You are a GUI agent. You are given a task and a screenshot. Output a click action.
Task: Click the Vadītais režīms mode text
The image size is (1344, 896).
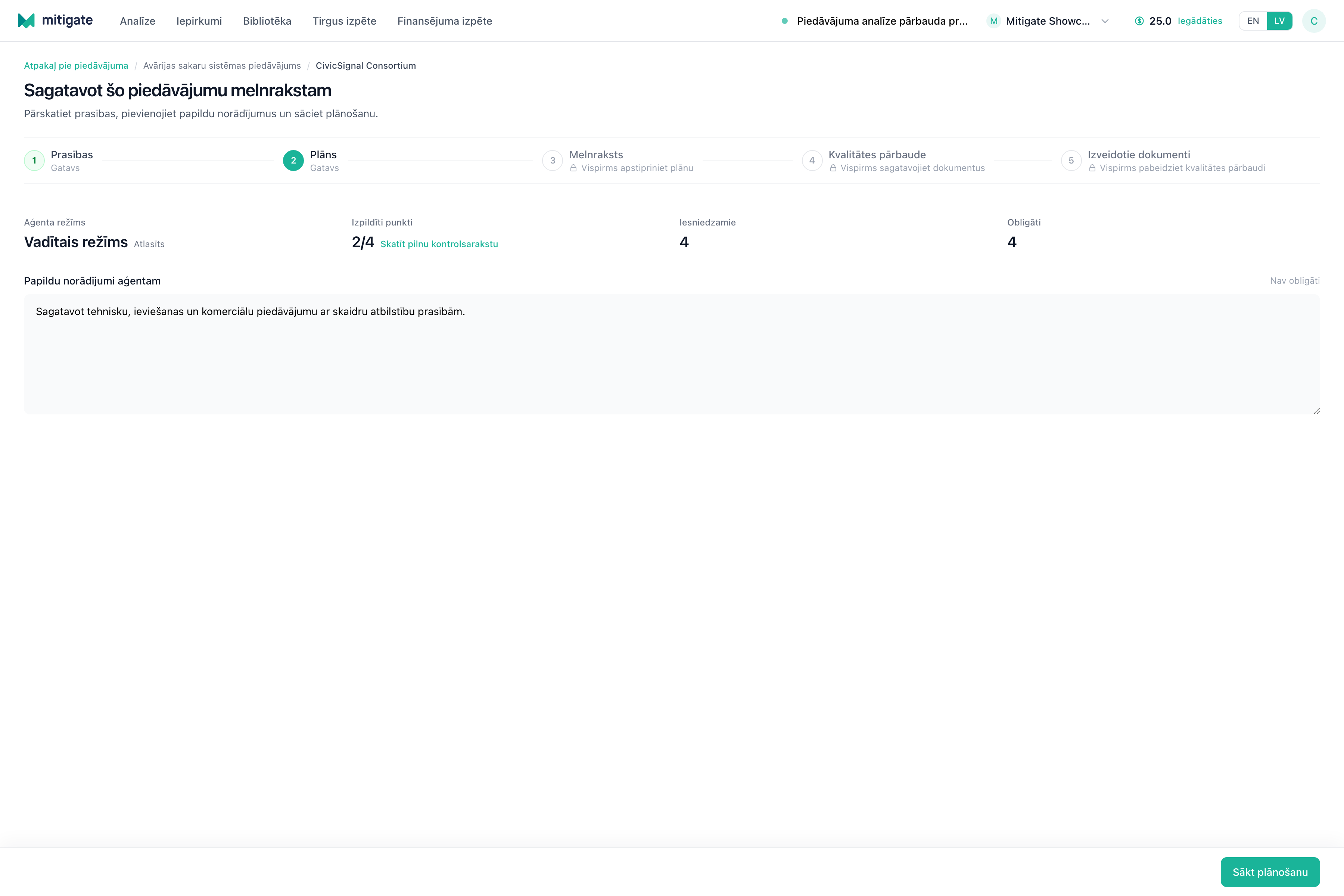pyautogui.click(x=76, y=242)
